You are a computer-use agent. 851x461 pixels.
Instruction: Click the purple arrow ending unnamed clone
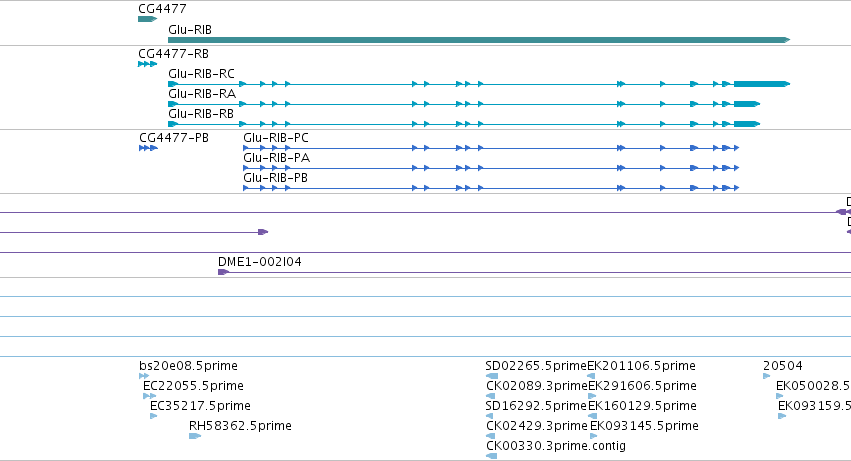263,232
